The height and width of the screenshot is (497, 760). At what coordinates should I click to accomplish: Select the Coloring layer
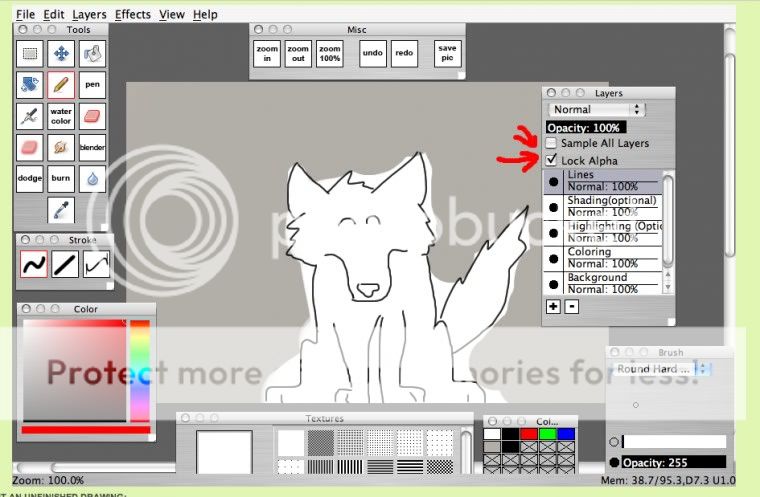(x=612, y=258)
